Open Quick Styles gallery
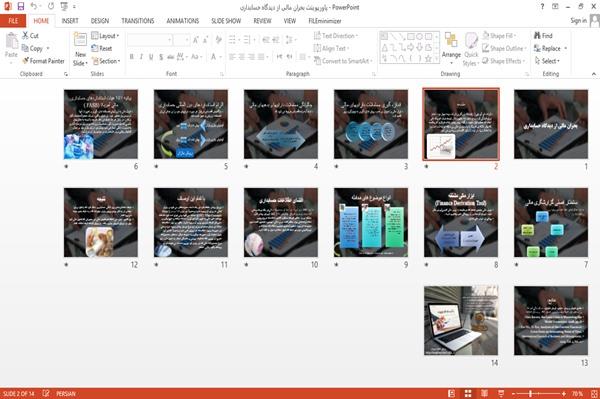600x399 pixels. [x=471, y=49]
